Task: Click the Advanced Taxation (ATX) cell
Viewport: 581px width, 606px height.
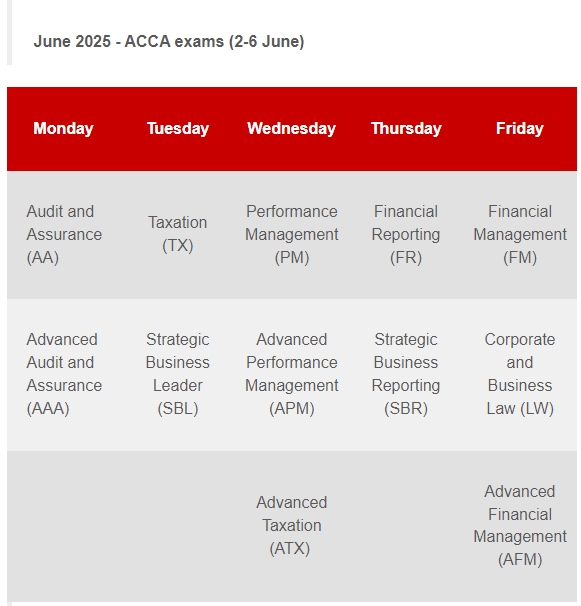Action: tap(292, 525)
